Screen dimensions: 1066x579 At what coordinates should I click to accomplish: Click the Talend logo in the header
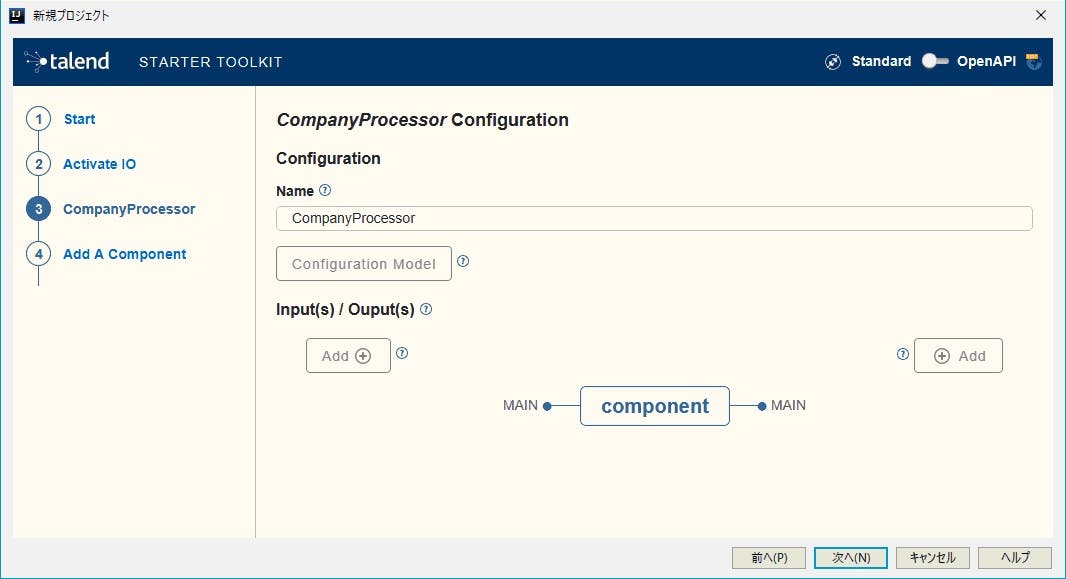pyautogui.click(x=66, y=60)
